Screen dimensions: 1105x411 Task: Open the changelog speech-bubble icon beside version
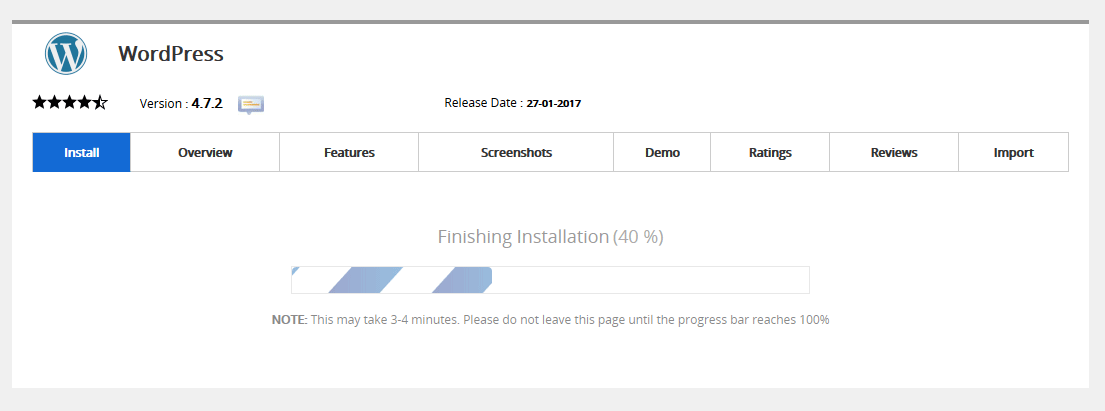pos(250,104)
